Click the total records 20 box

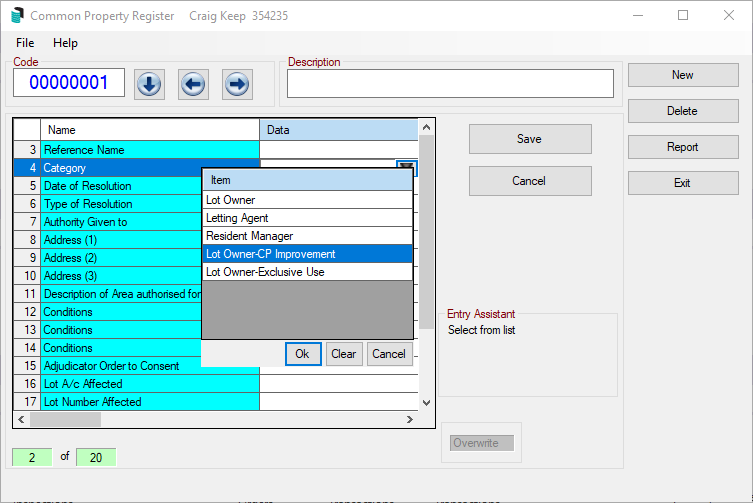[96, 457]
